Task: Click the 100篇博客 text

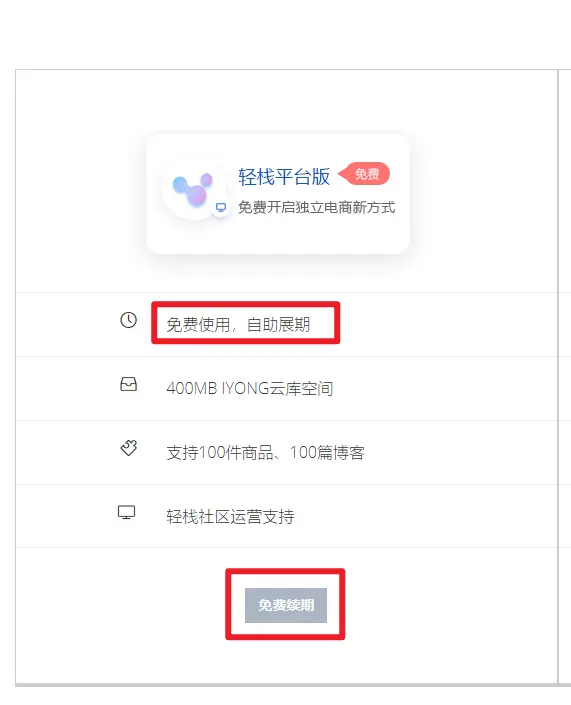Action: pos(327,452)
